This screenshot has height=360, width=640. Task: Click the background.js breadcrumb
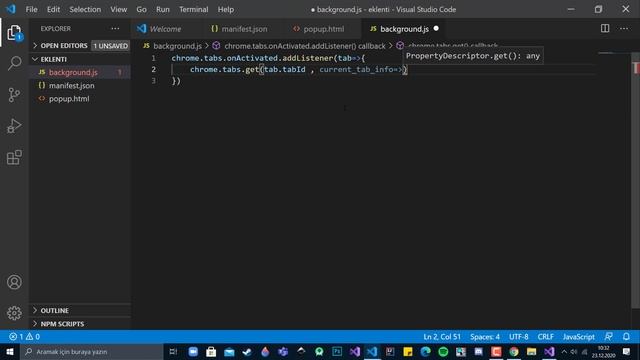[177, 46]
